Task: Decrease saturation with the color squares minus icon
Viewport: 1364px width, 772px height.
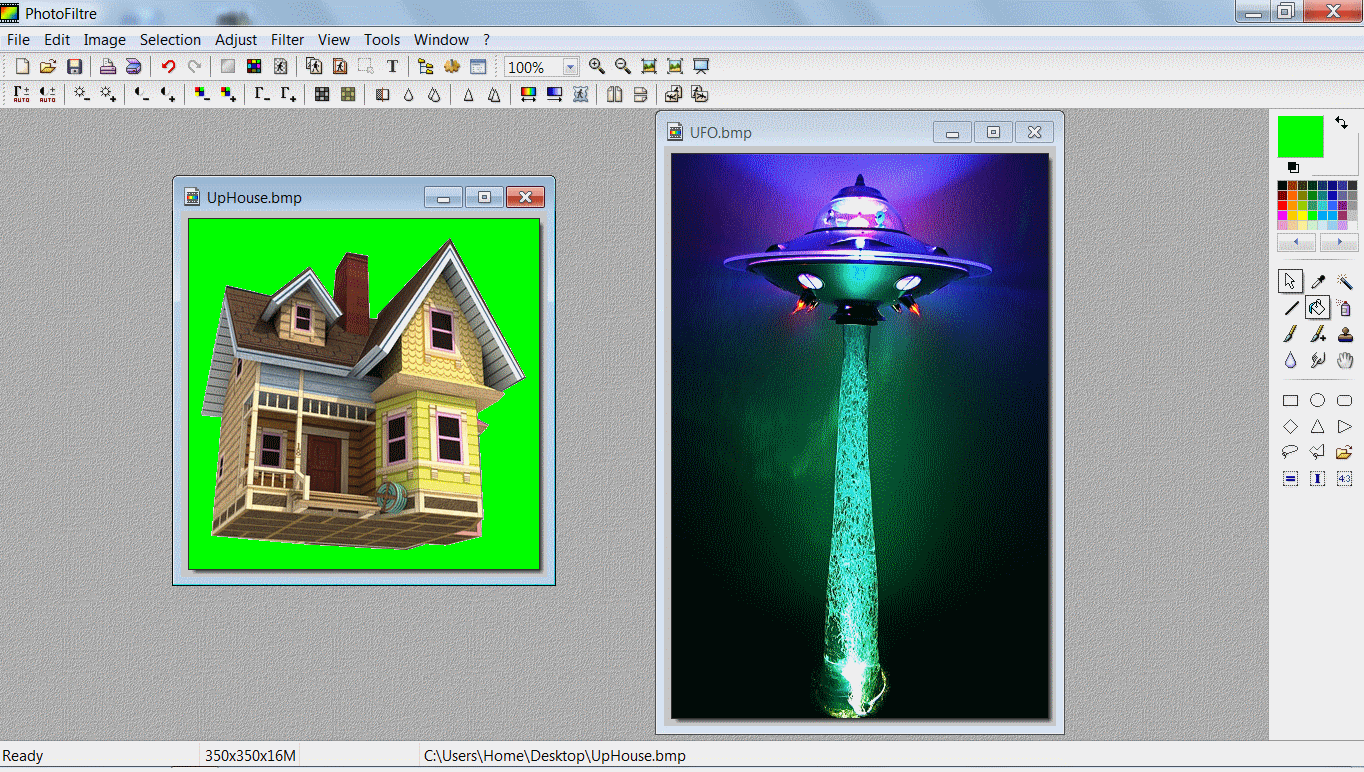Action: [202, 94]
